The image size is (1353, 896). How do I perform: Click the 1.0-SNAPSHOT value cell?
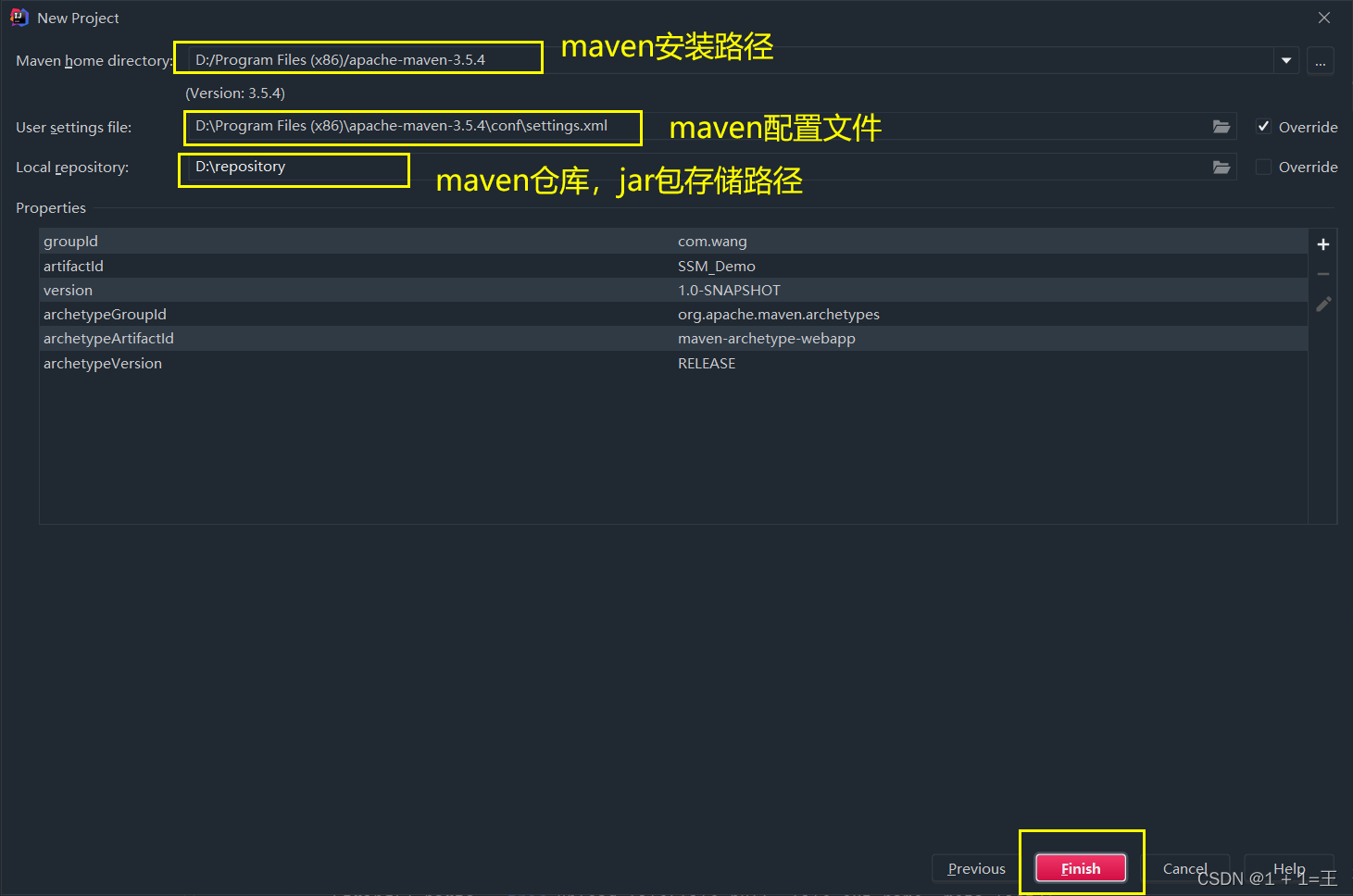click(x=729, y=291)
